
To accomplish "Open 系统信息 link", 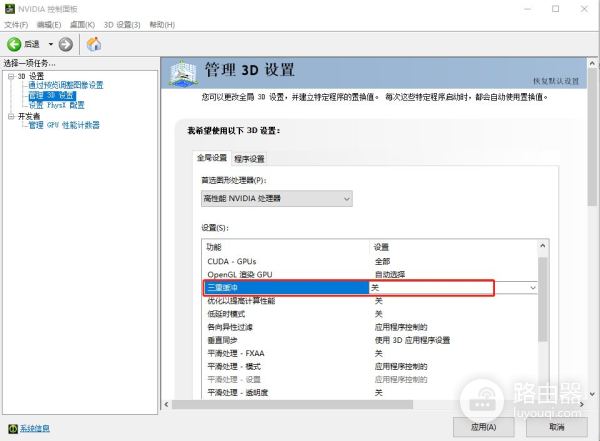I will pos(34,428).
